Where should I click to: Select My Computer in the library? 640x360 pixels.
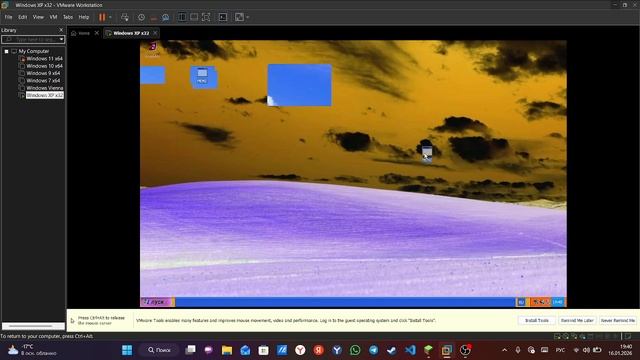(x=33, y=51)
